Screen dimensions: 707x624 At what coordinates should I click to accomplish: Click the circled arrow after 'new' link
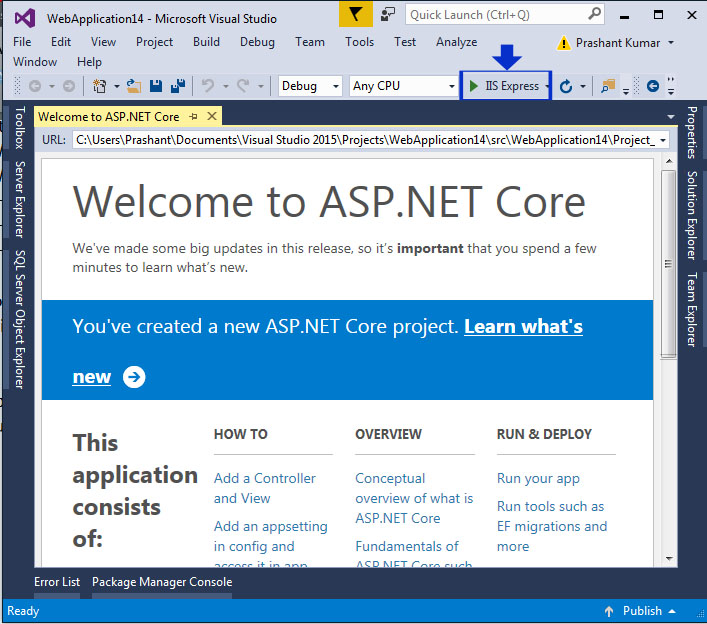point(134,377)
